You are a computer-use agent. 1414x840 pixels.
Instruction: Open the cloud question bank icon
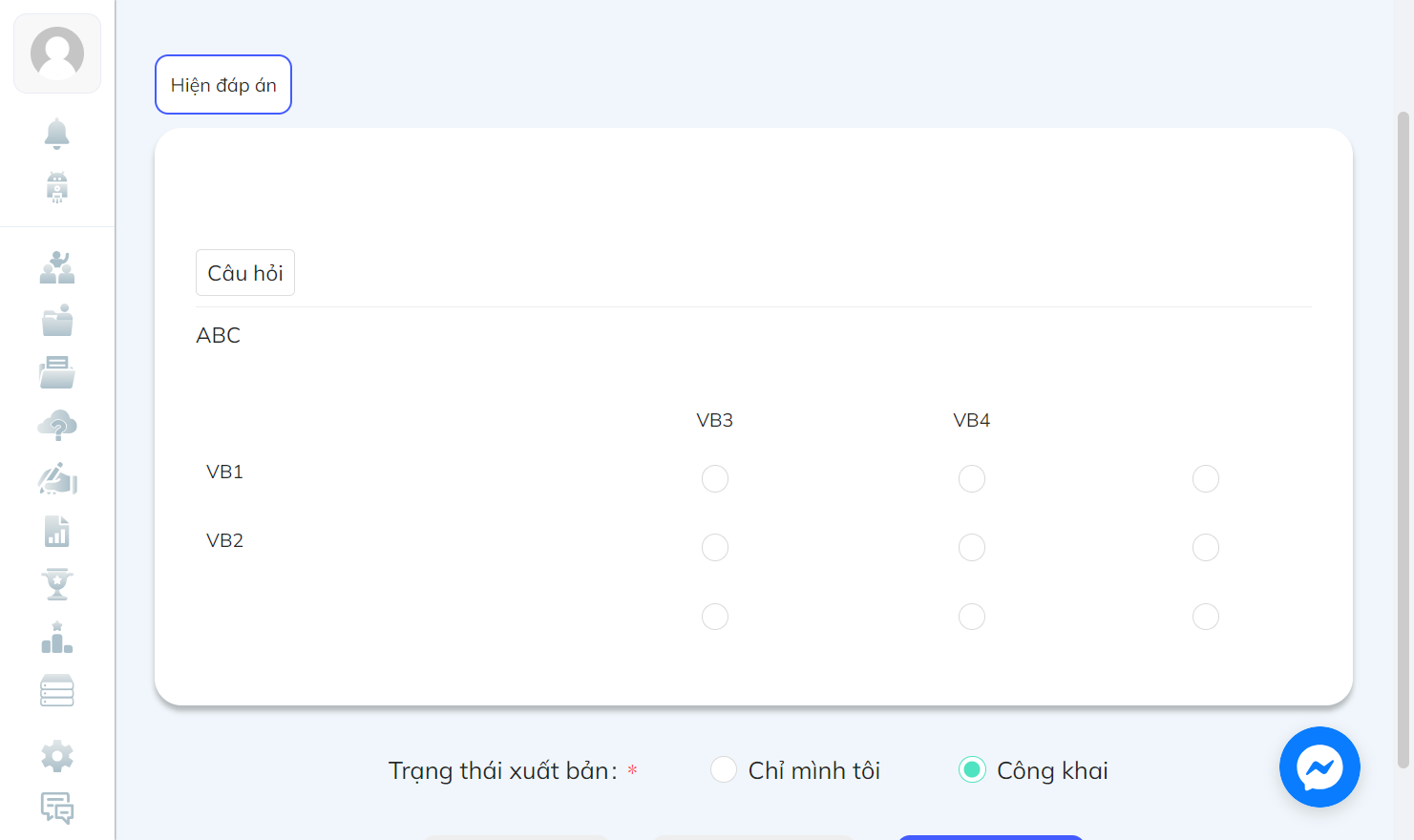(x=57, y=426)
